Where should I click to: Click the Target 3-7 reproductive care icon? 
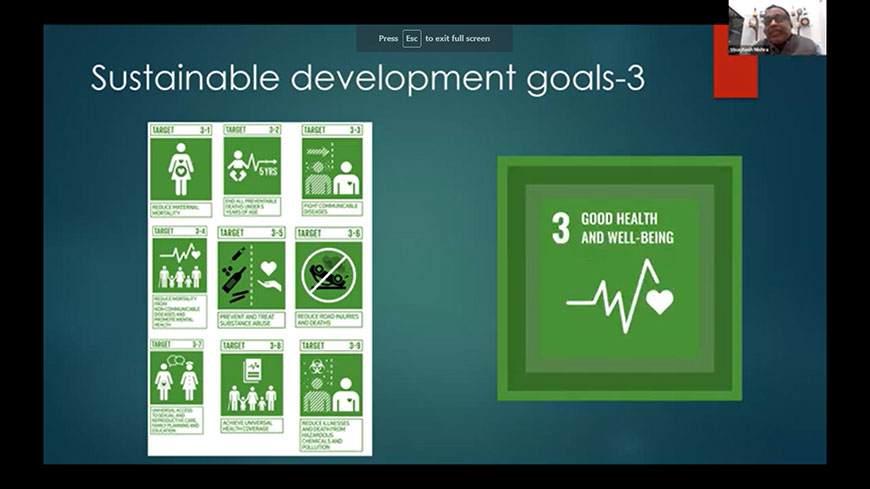point(176,377)
